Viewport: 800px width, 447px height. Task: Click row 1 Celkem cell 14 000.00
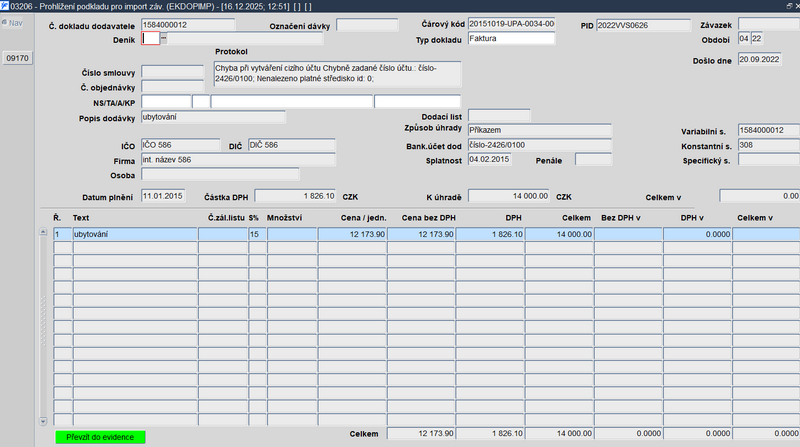coord(560,234)
